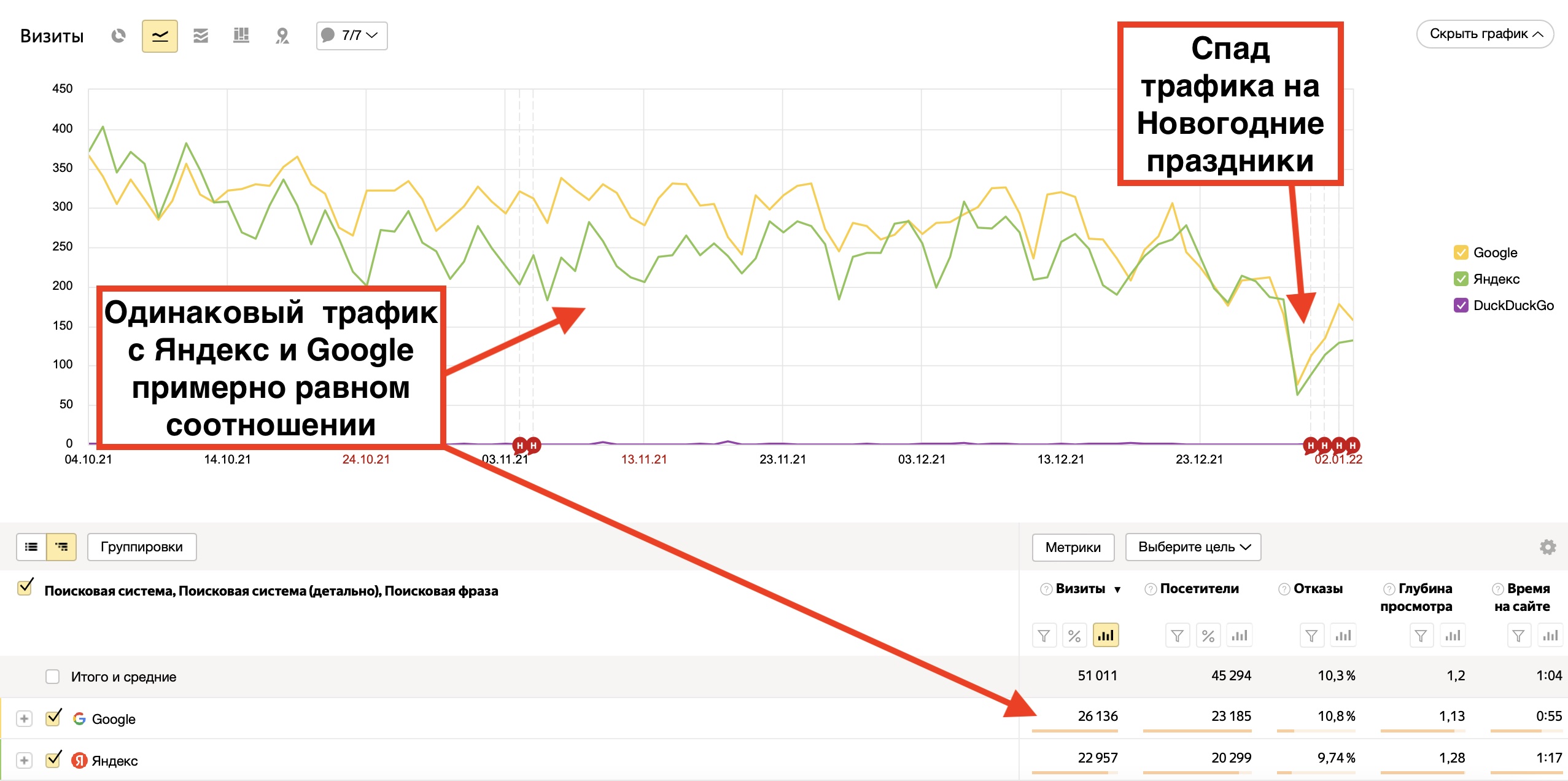Expand the Яндекс row
Viewport: 1568px width, 781px height.
(x=24, y=760)
